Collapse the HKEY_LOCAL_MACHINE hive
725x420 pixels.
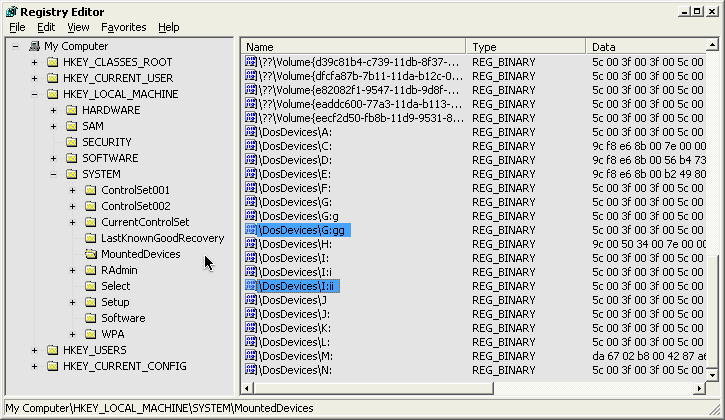[35, 94]
